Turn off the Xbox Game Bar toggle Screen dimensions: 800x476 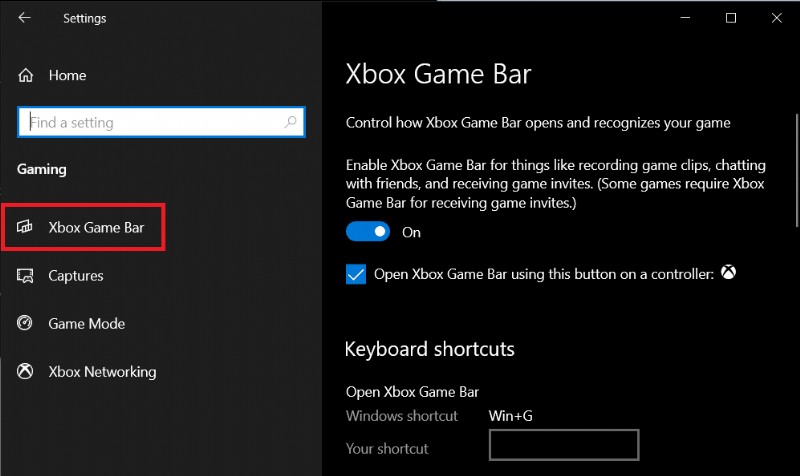[x=368, y=232]
